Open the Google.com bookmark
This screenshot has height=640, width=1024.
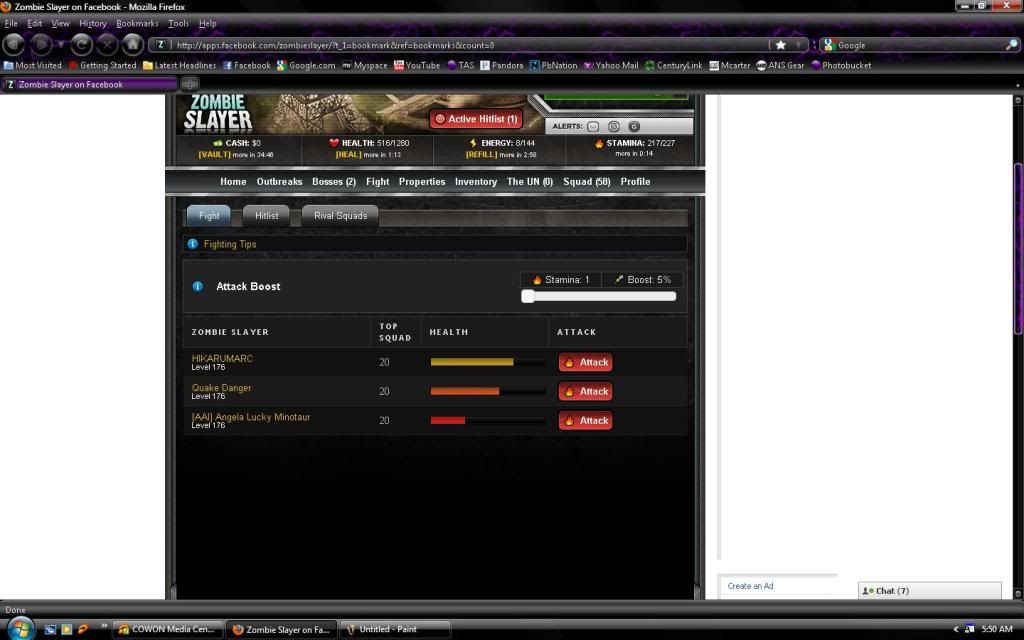pyautogui.click(x=306, y=65)
